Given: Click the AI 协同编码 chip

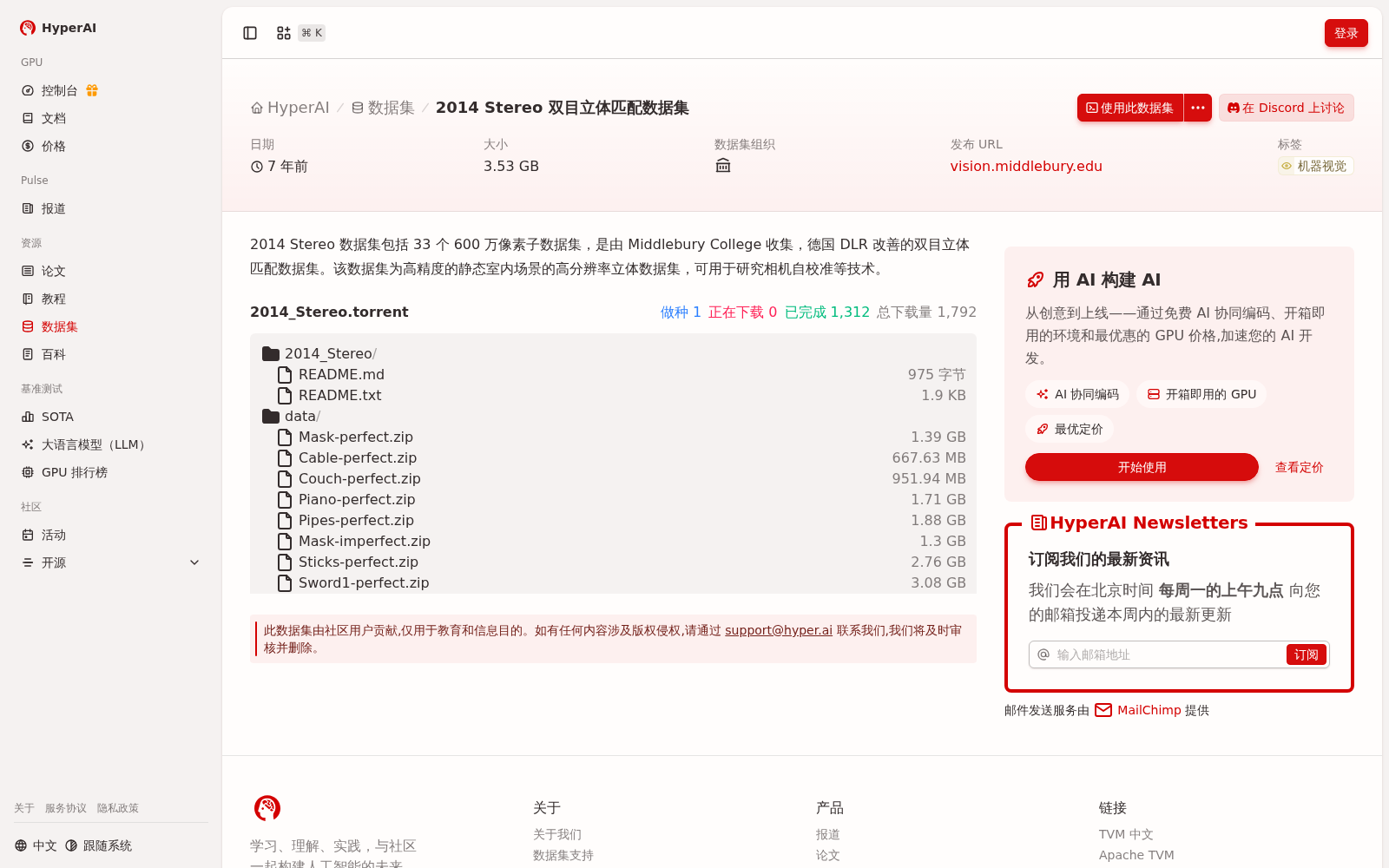Looking at the screenshot, I should tap(1077, 394).
